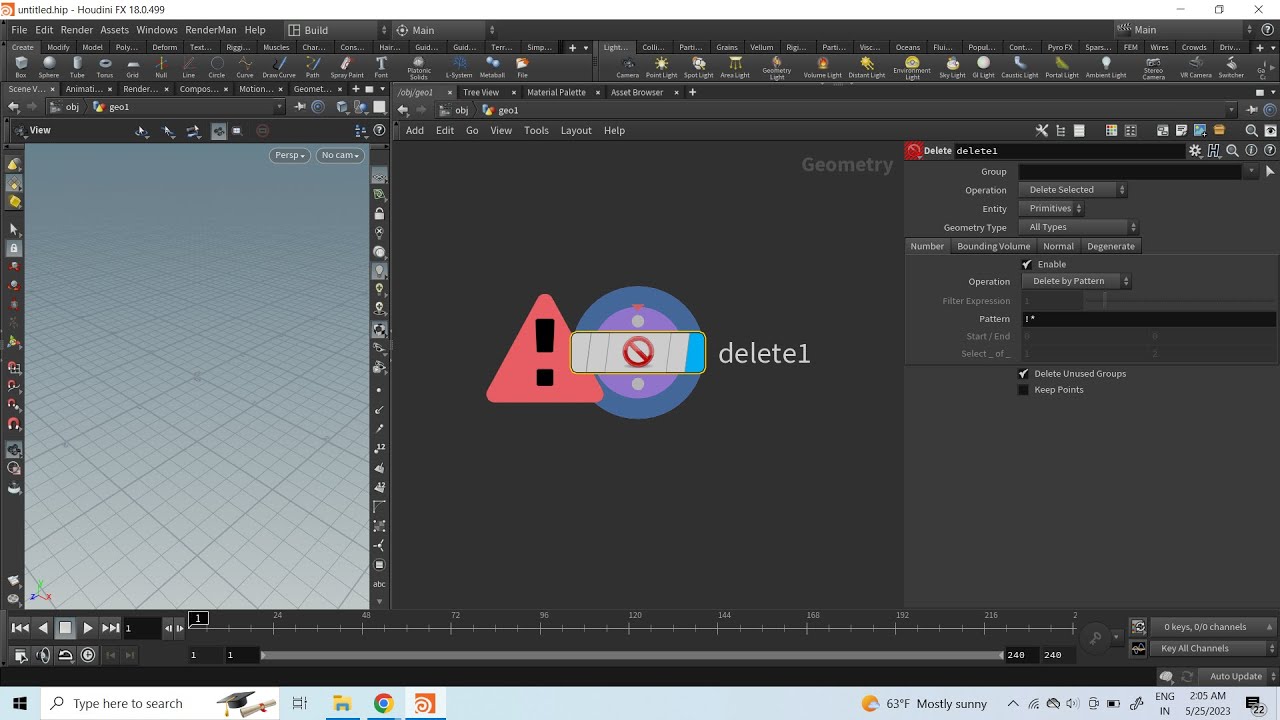The width and height of the screenshot is (1280, 720).
Task: Create a Point Light from shelf
Action: coord(661,67)
